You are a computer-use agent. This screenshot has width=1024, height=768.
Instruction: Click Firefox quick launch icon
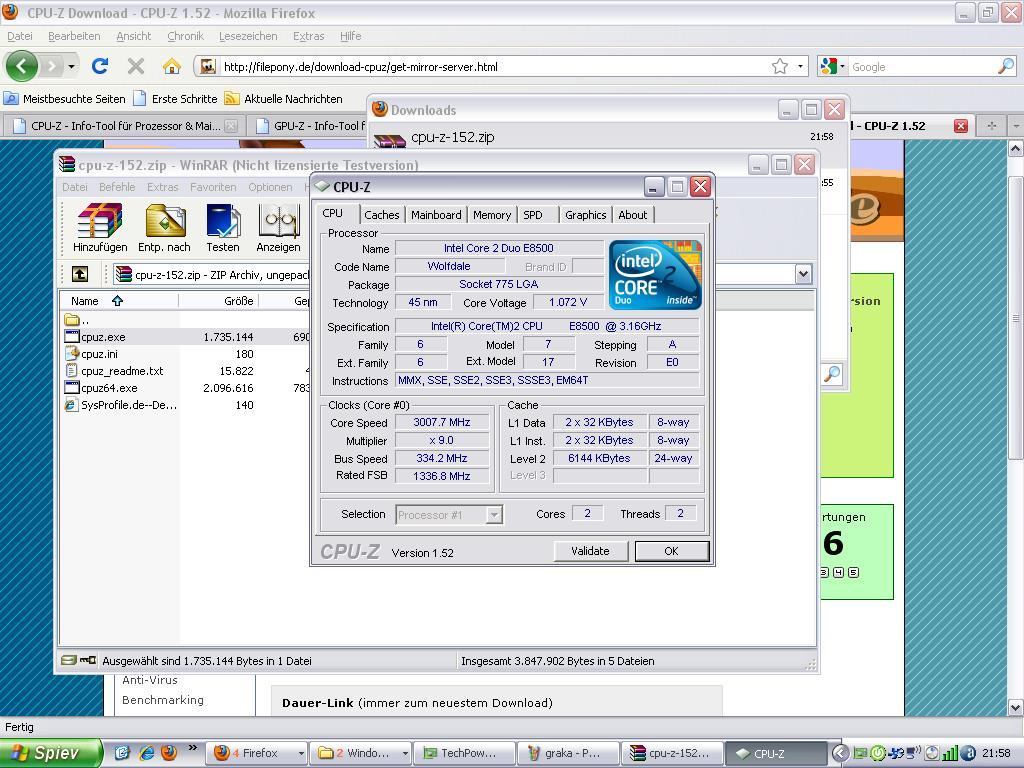(168, 753)
